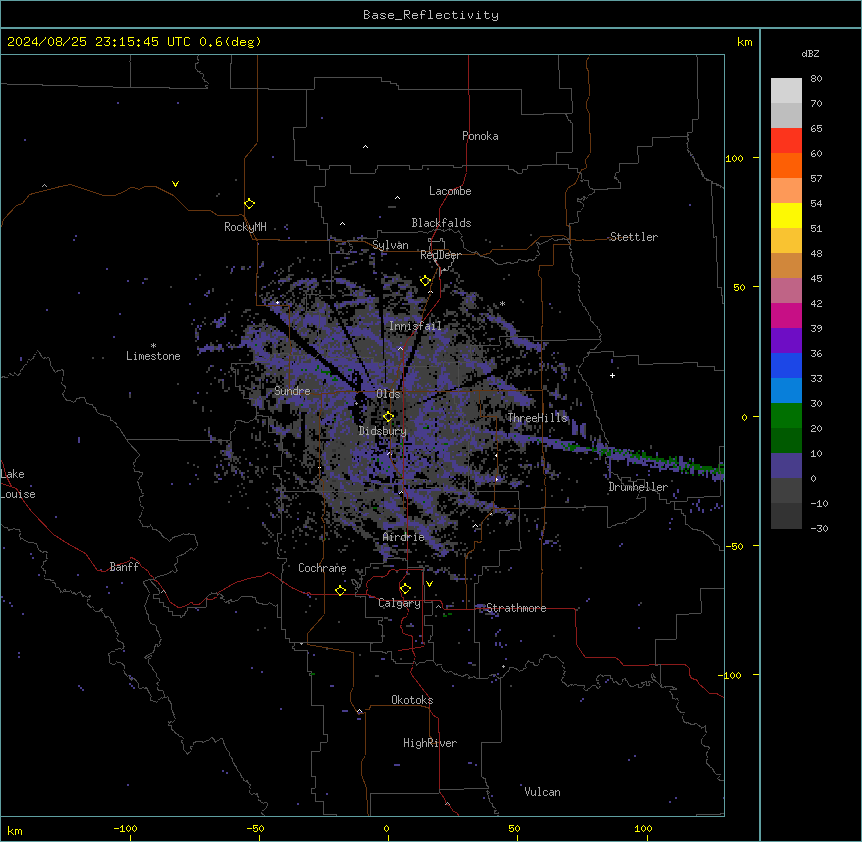
Task: Click the yellow marker south of RedDeer
Action: 425,281
